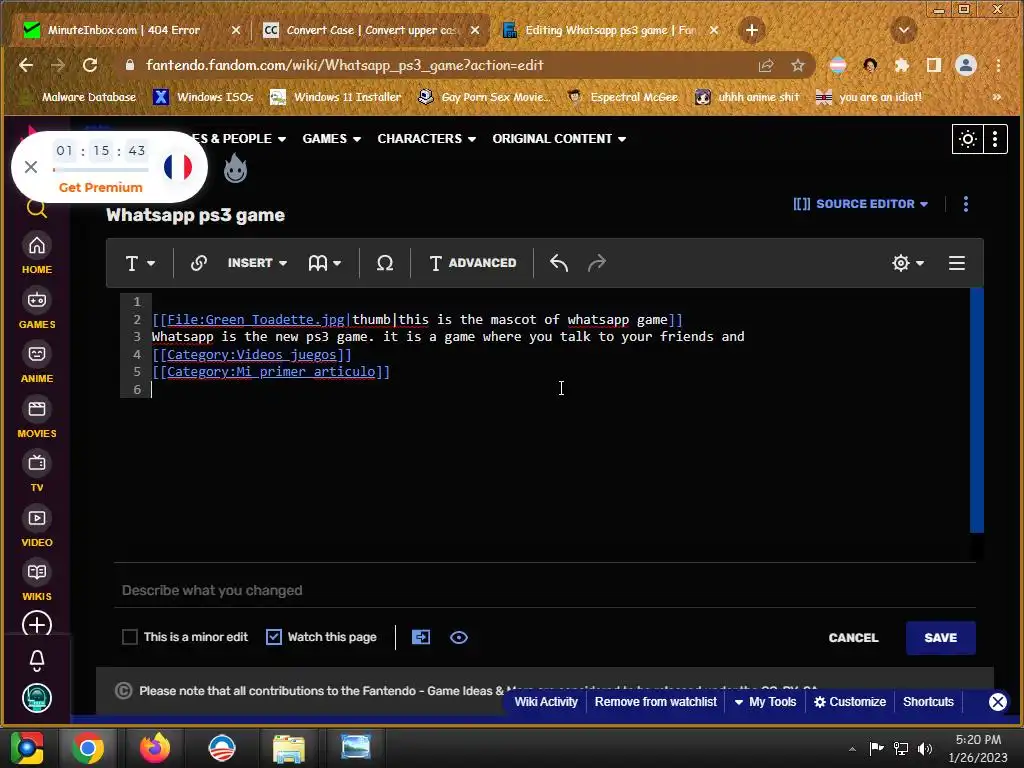Open Firefox from the taskbar

click(155, 748)
